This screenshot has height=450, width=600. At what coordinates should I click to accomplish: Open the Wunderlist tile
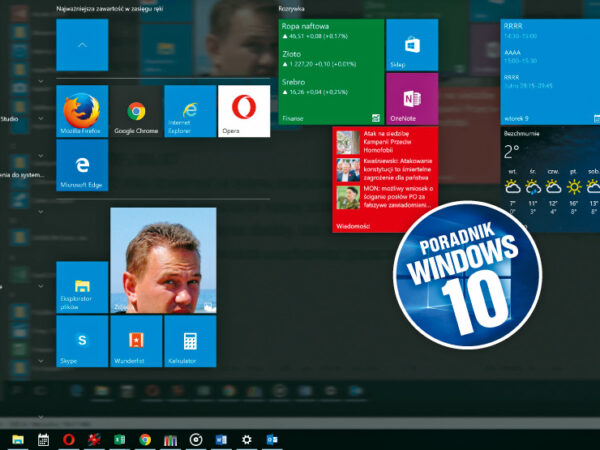coord(137,342)
